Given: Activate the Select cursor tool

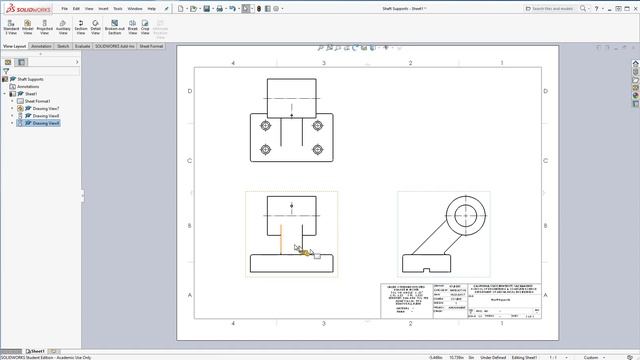Looking at the screenshot, I should 245,8.
